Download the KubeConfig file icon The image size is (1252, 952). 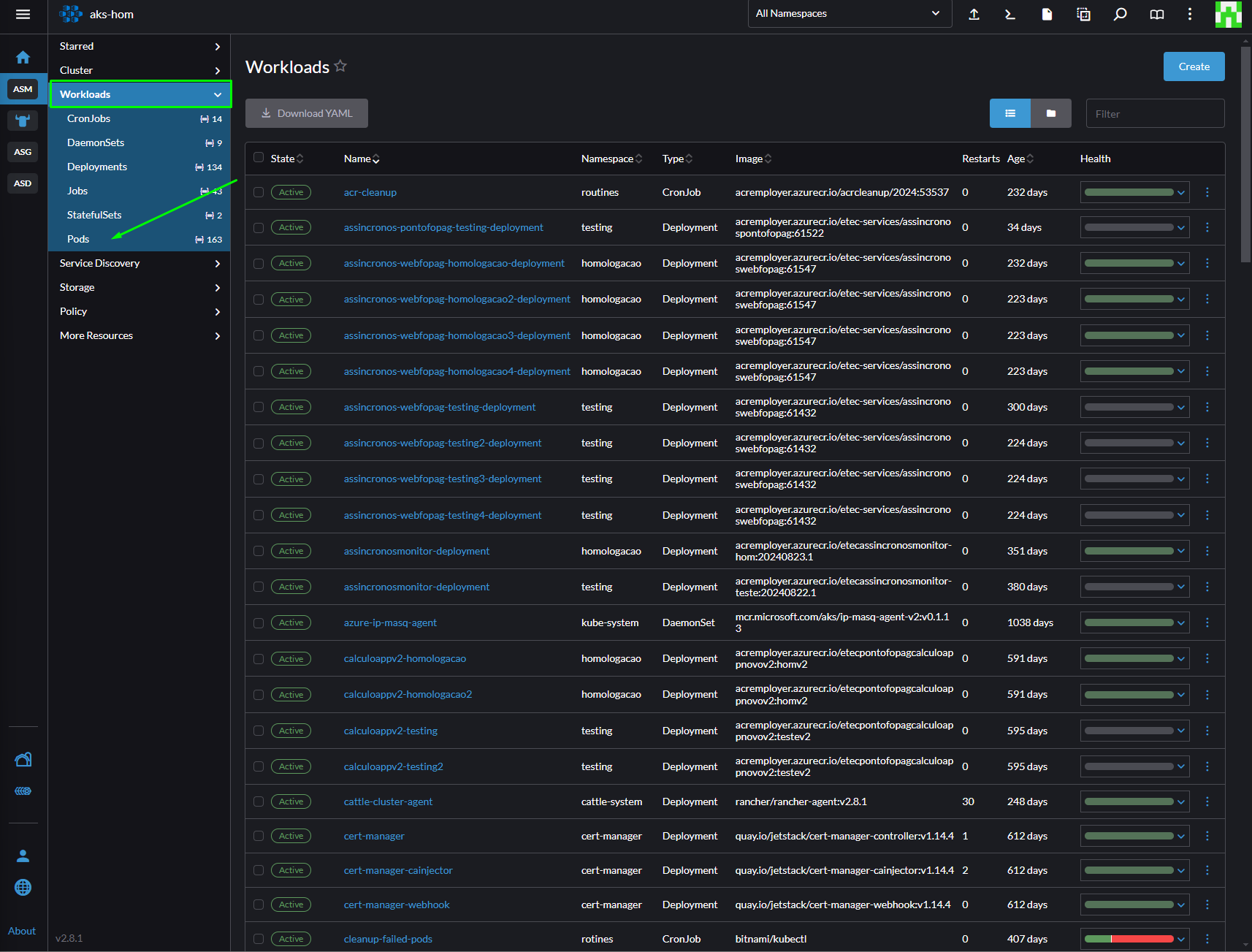1047,14
